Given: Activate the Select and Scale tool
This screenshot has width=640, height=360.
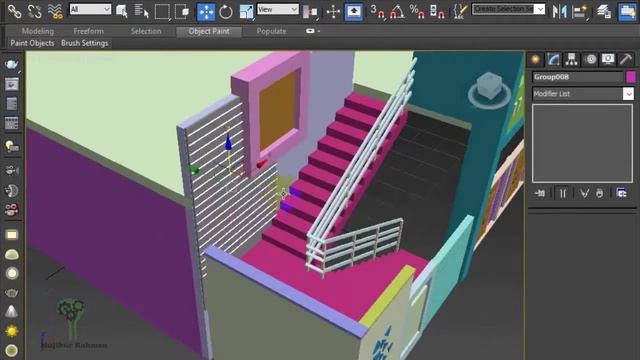Looking at the screenshot, I should point(246,12).
